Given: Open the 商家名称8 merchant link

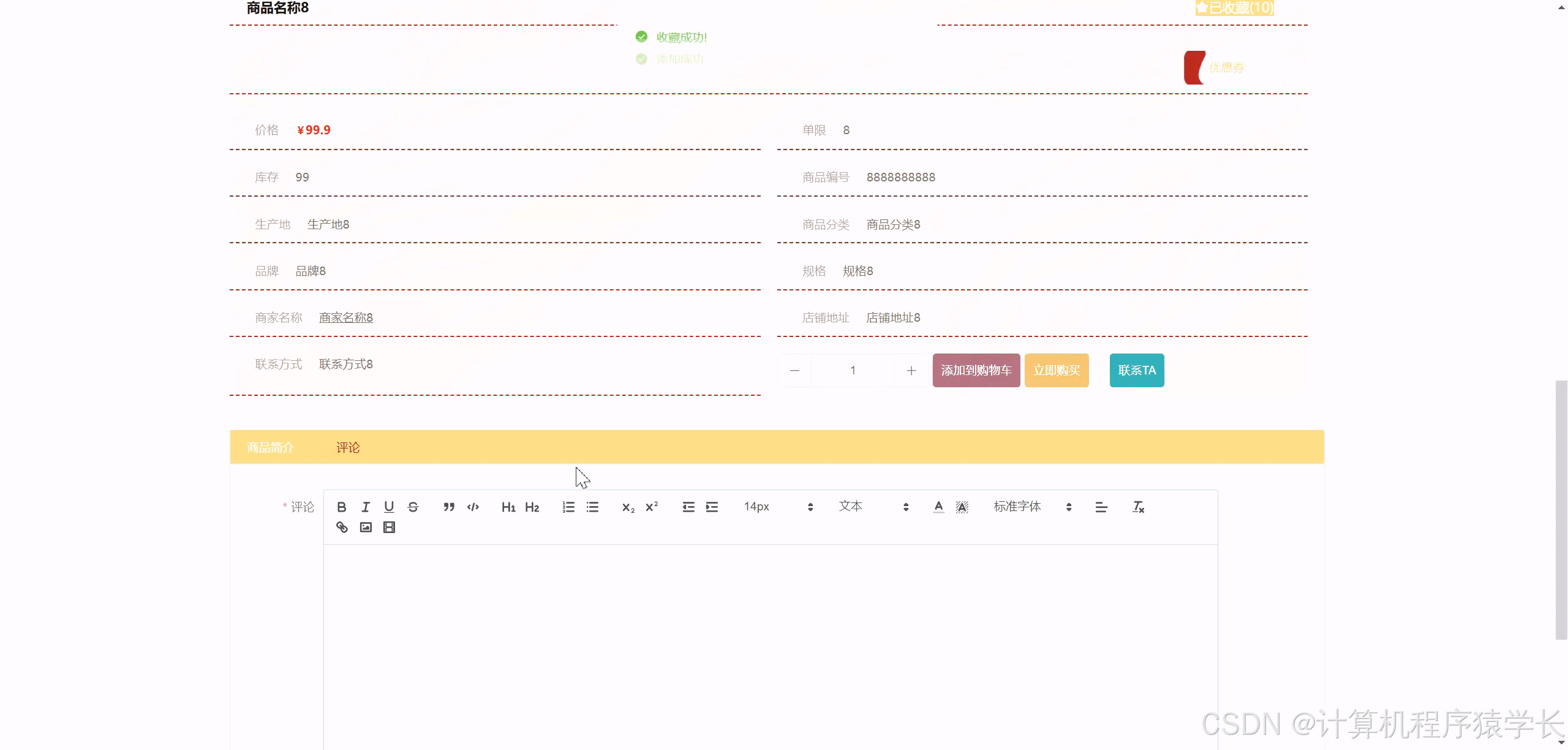Looking at the screenshot, I should (x=346, y=317).
